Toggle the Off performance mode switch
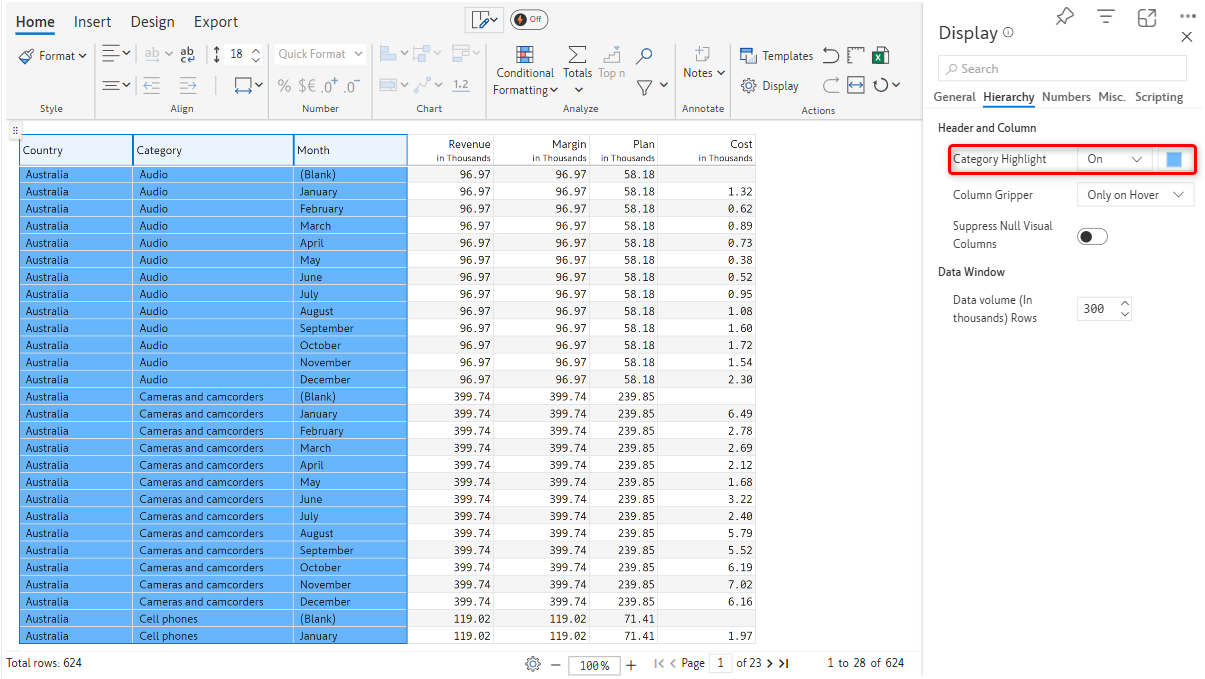 click(x=529, y=20)
